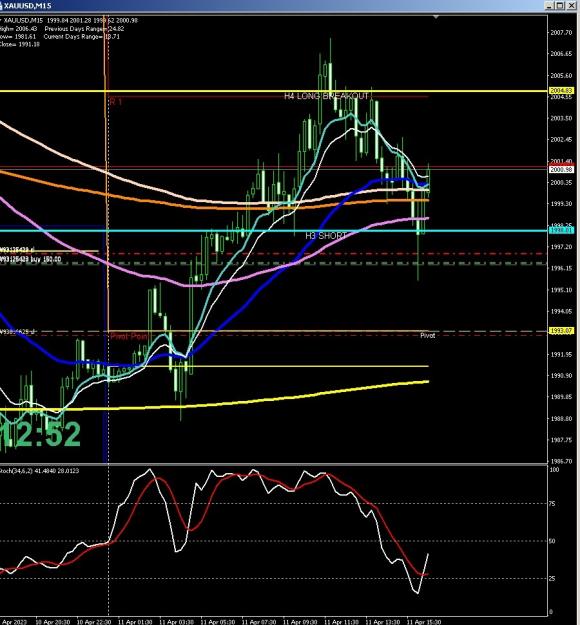Click the Stoch(34,6,2) indicator label

tap(39, 471)
